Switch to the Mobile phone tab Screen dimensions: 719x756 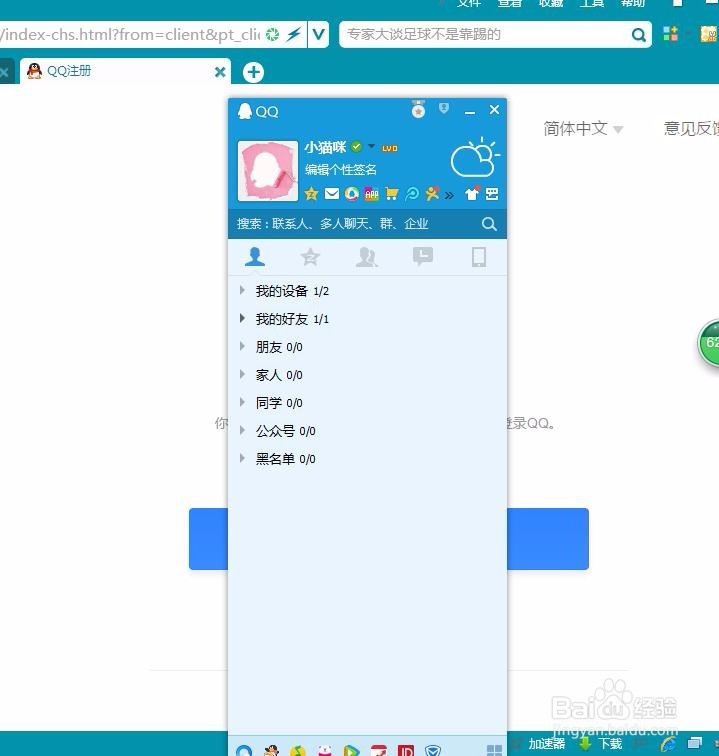(x=479, y=257)
